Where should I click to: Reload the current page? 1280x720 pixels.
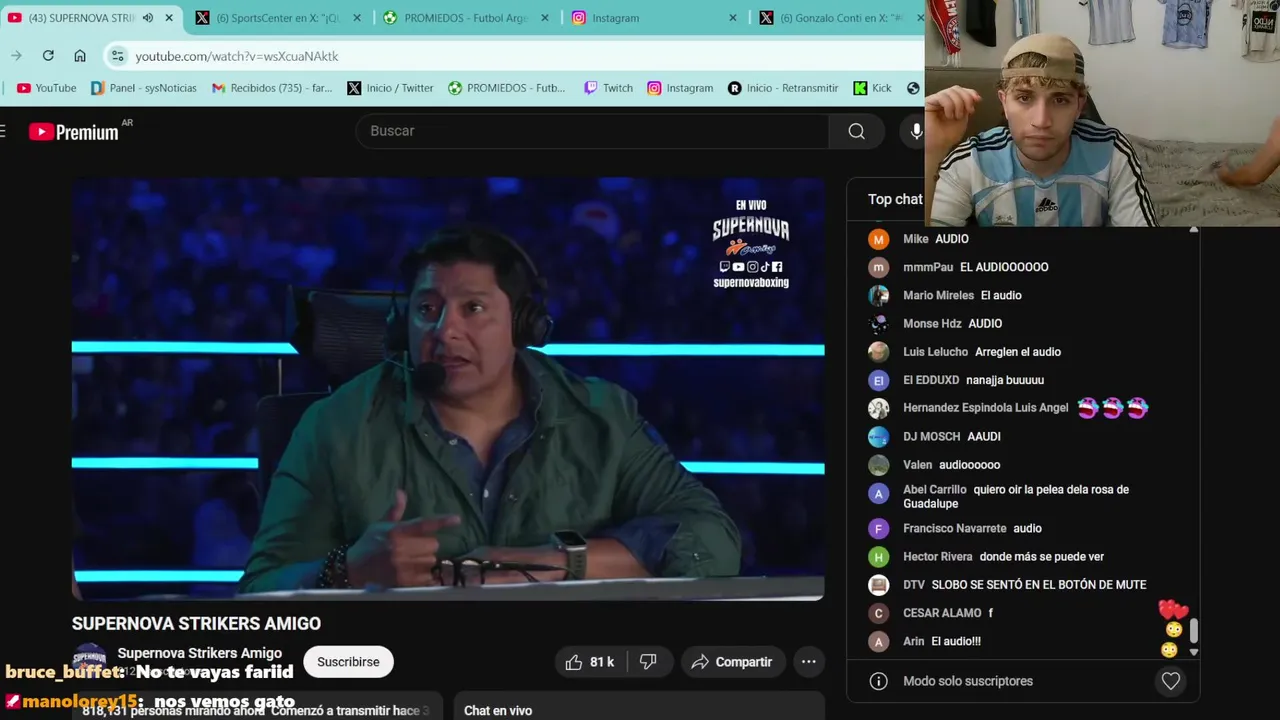[x=48, y=56]
